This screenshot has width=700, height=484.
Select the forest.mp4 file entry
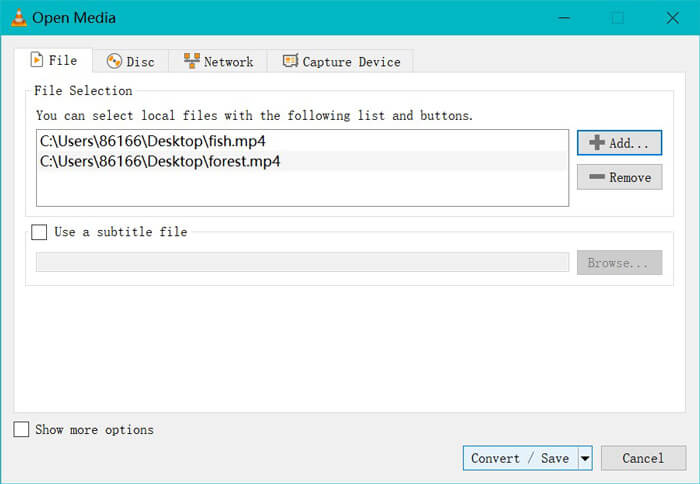(302, 161)
